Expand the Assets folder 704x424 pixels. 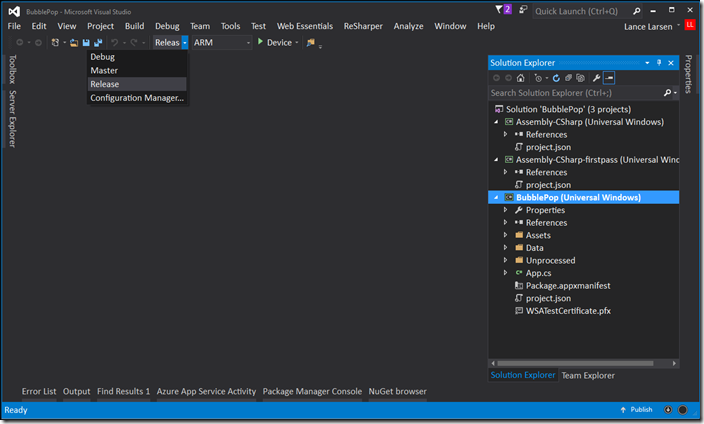506,235
